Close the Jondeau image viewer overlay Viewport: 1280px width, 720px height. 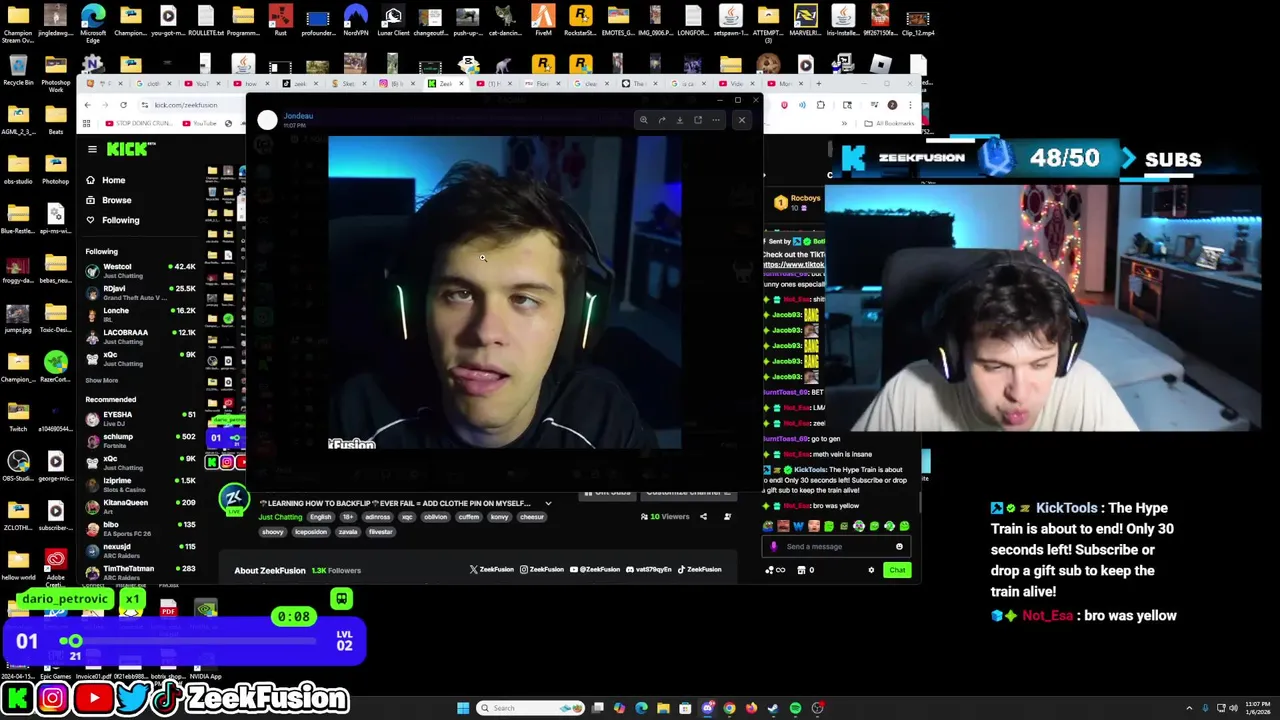click(x=741, y=120)
